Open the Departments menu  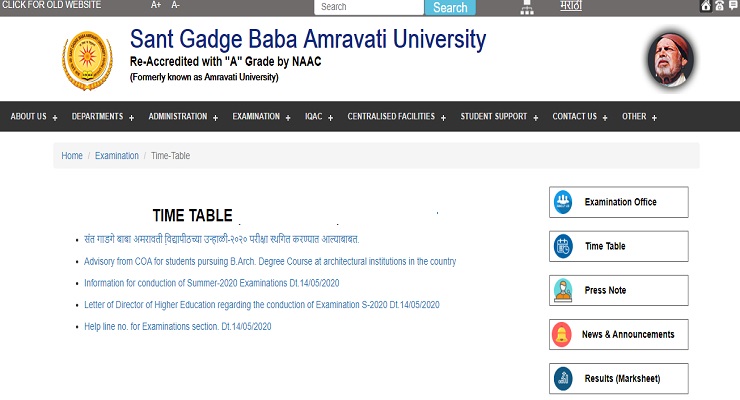click(97, 117)
